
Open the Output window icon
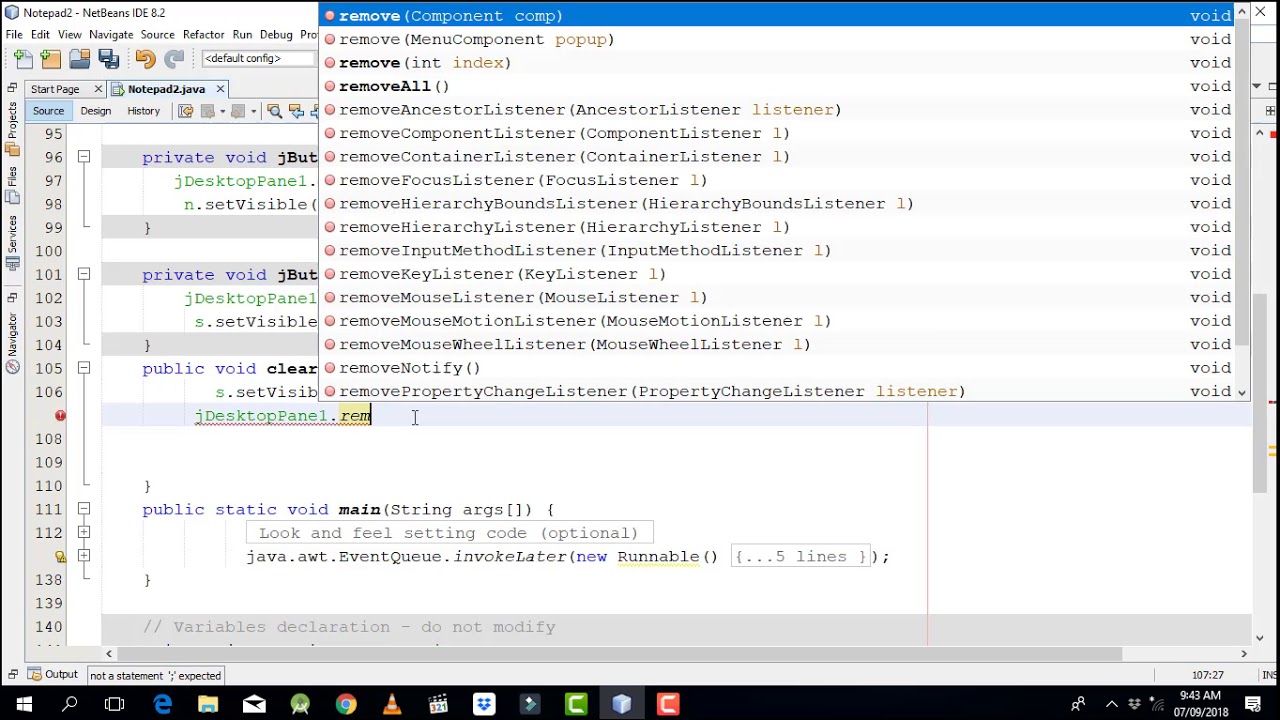(x=53, y=675)
